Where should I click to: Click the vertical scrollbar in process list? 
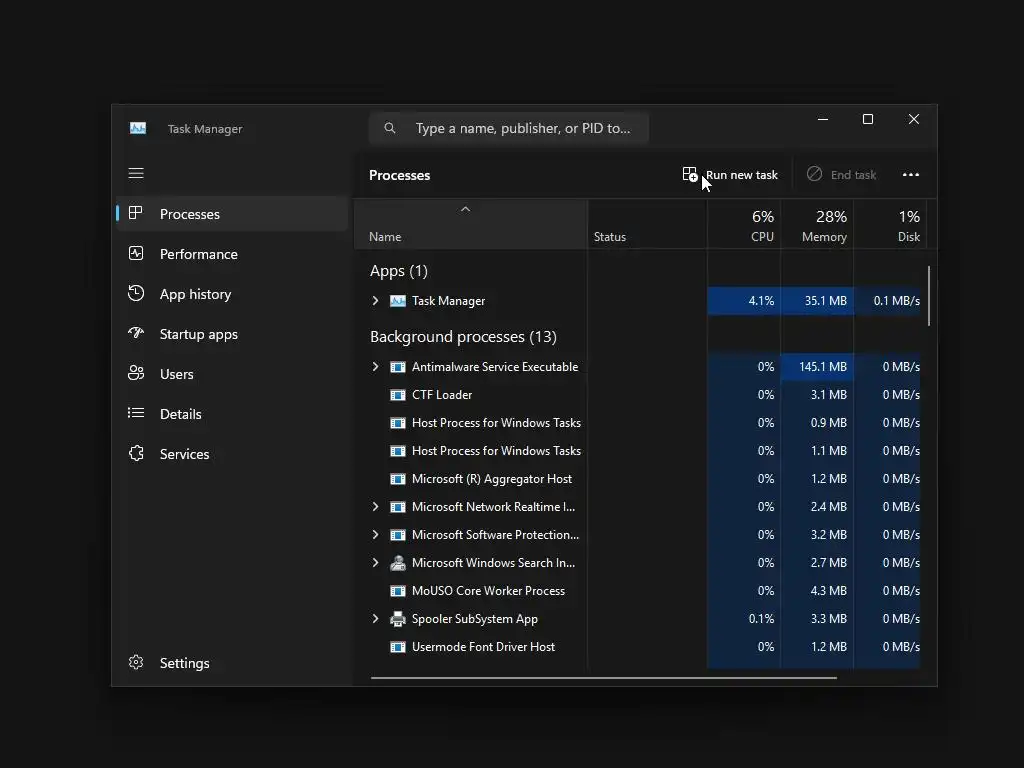pos(929,296)
